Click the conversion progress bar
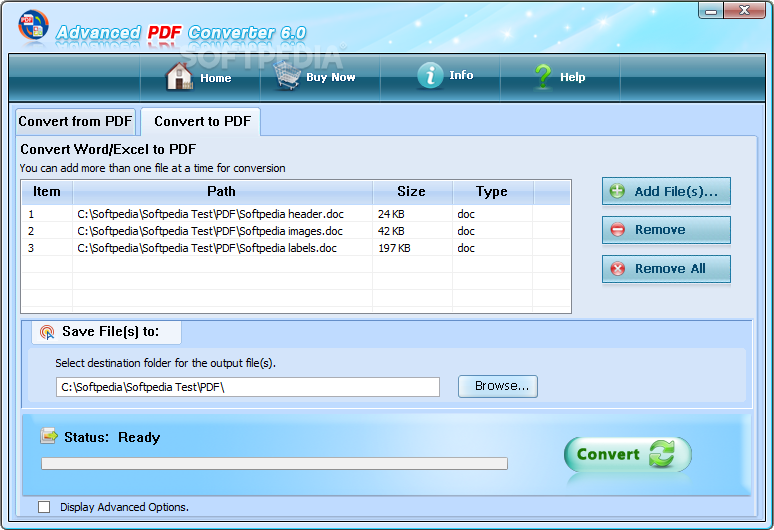774x530 pixels. pos(274,463)
